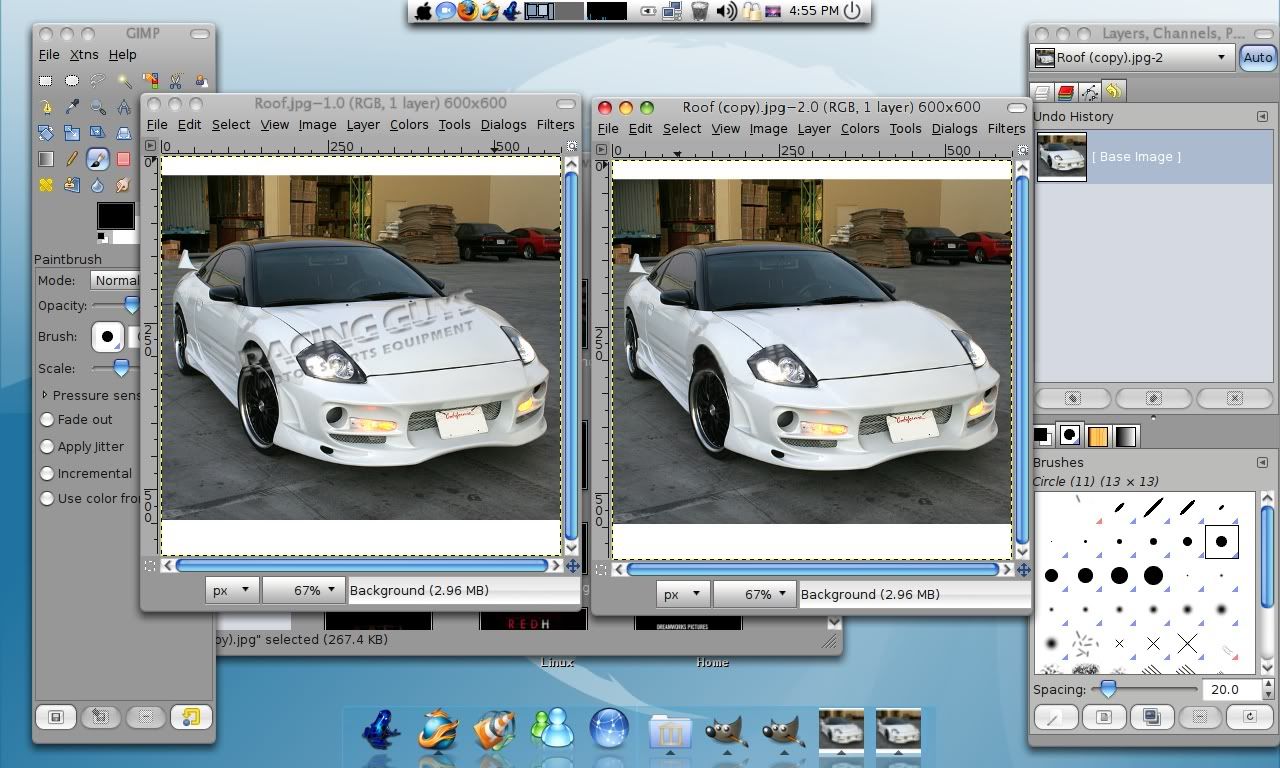Screen dimensions: 1280x768
Task: Switch to the Gradients tab in lower dock
Action: tap(1126, 436)
